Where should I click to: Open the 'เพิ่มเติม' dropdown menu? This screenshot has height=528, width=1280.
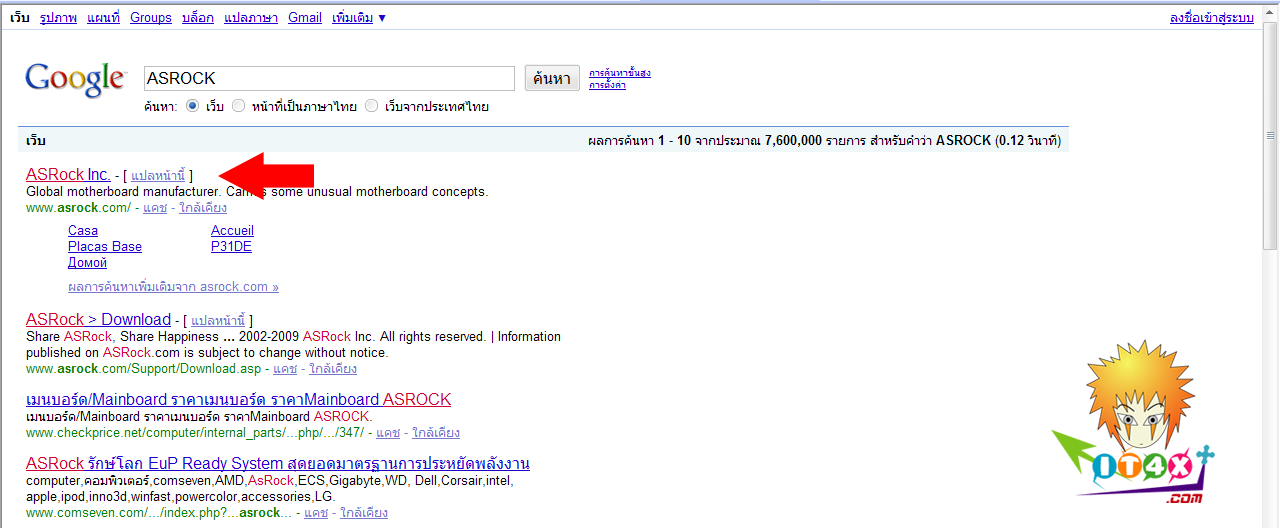pyautogui.click(x=359, y=18)
